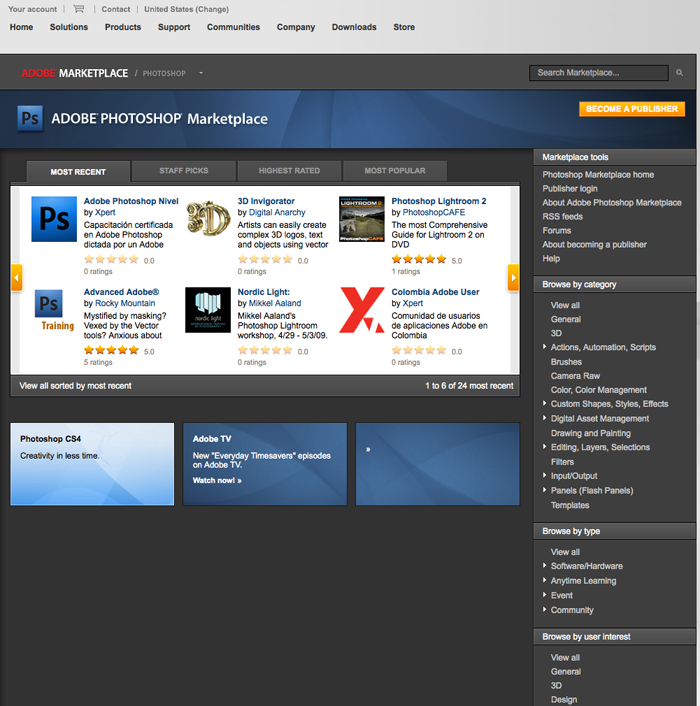Switch to Staff Picks tab

[184, 171]
